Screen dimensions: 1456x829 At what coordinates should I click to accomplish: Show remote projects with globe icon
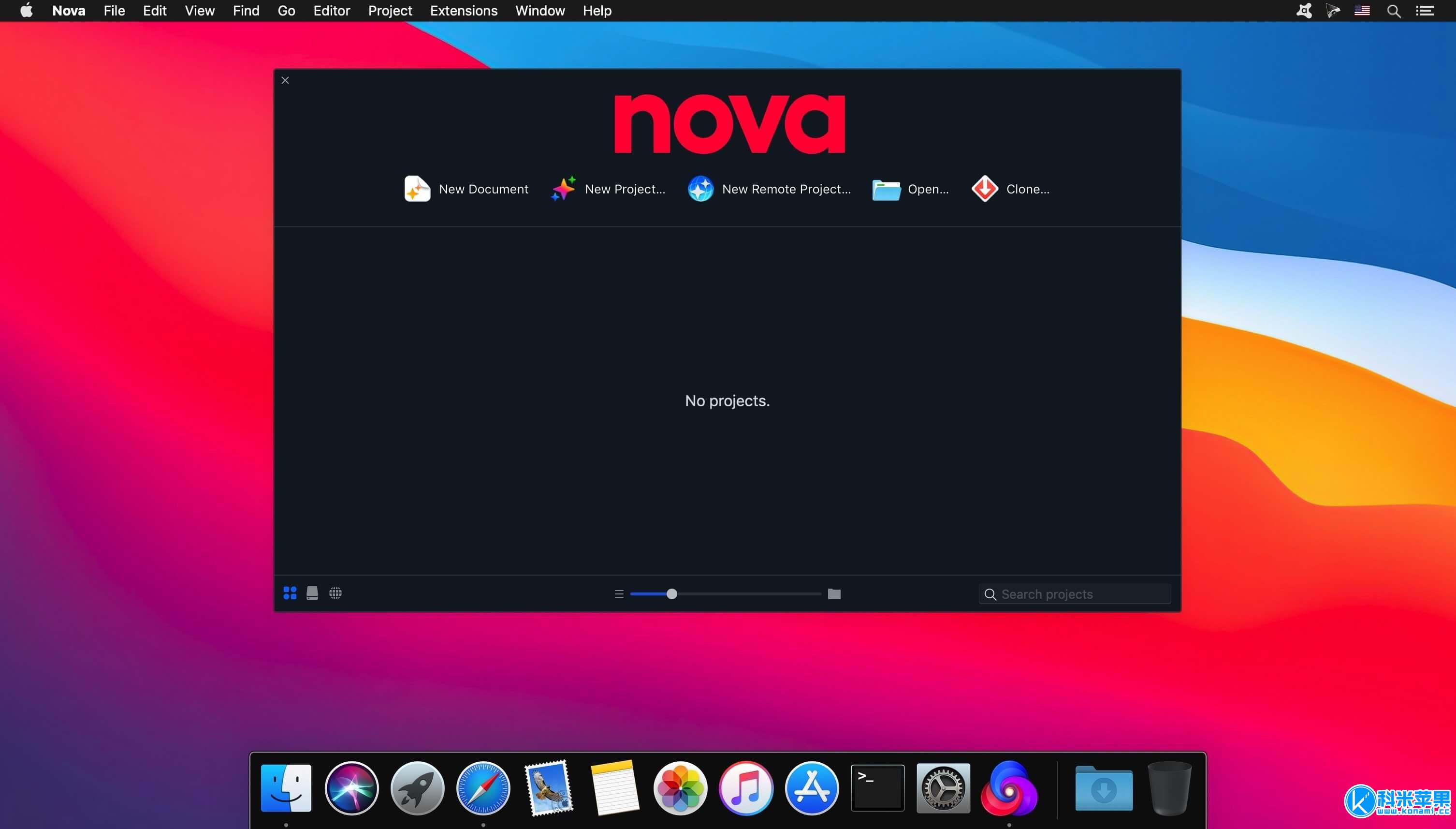335,593
